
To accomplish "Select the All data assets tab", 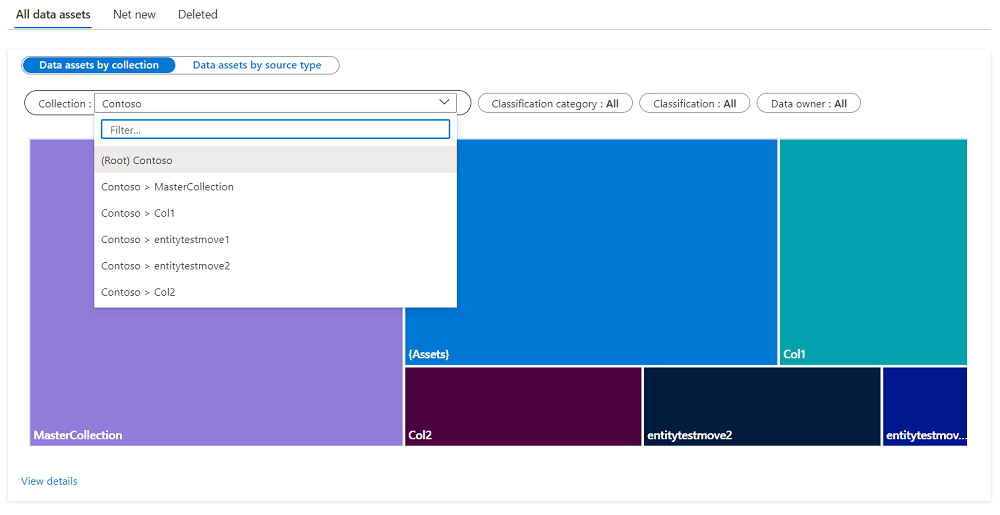I will pos(53,15).
